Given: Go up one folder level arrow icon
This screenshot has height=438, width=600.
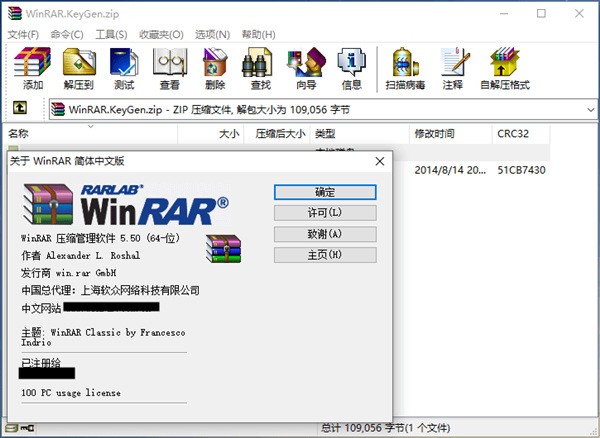Looking at the screenshot, I should [x=20, y=108].
